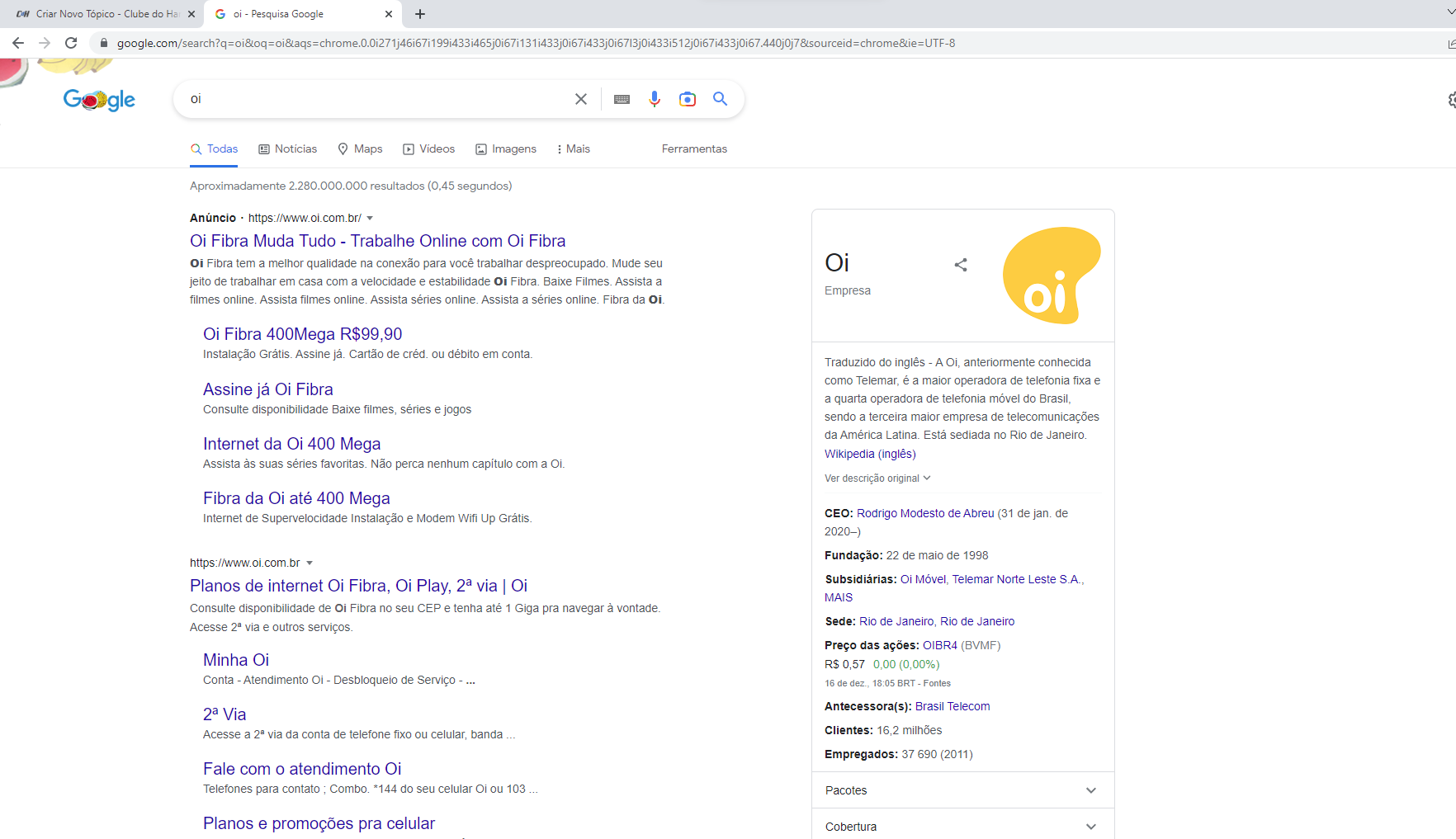The image size is (1456, 839).
Task: Open dropdown arrow next to https://www.oi.com.br result
Action: pos(310,563)
